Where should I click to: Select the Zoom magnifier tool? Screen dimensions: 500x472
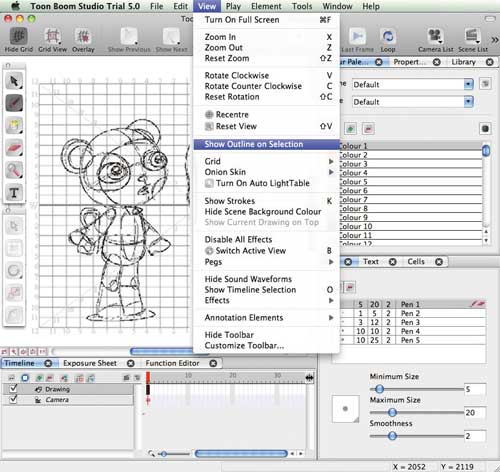pyautogui.click(x=14, y=170)
